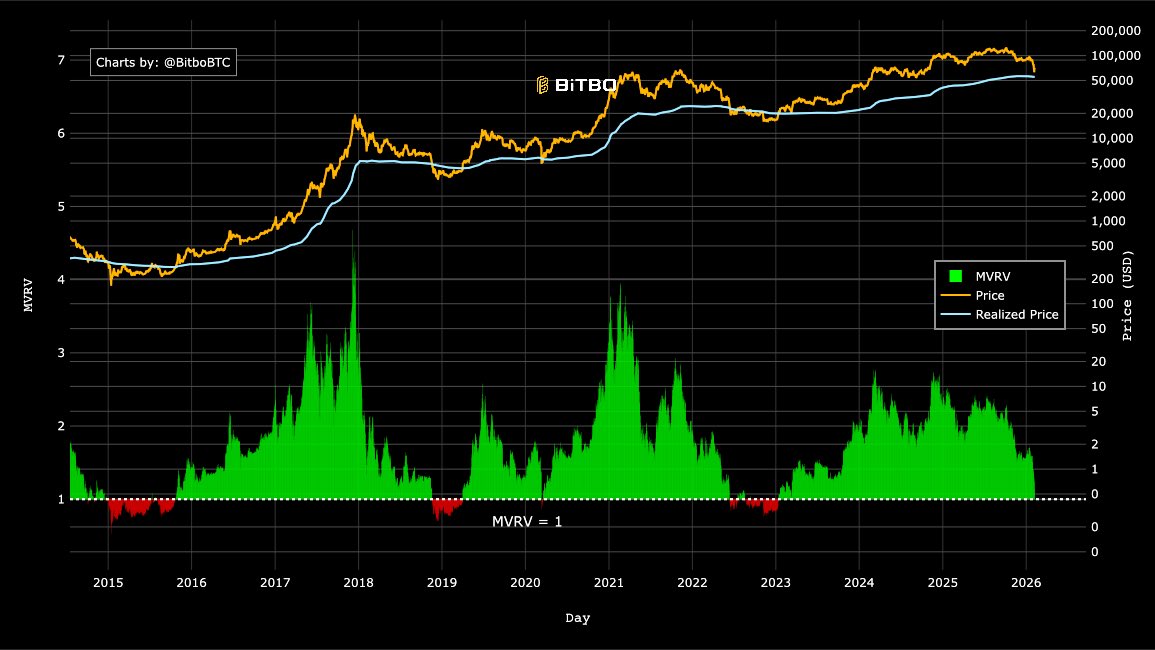Click the 2023 x-axis label
Viewport: 1155px width, 650px height.
point(776,583)
